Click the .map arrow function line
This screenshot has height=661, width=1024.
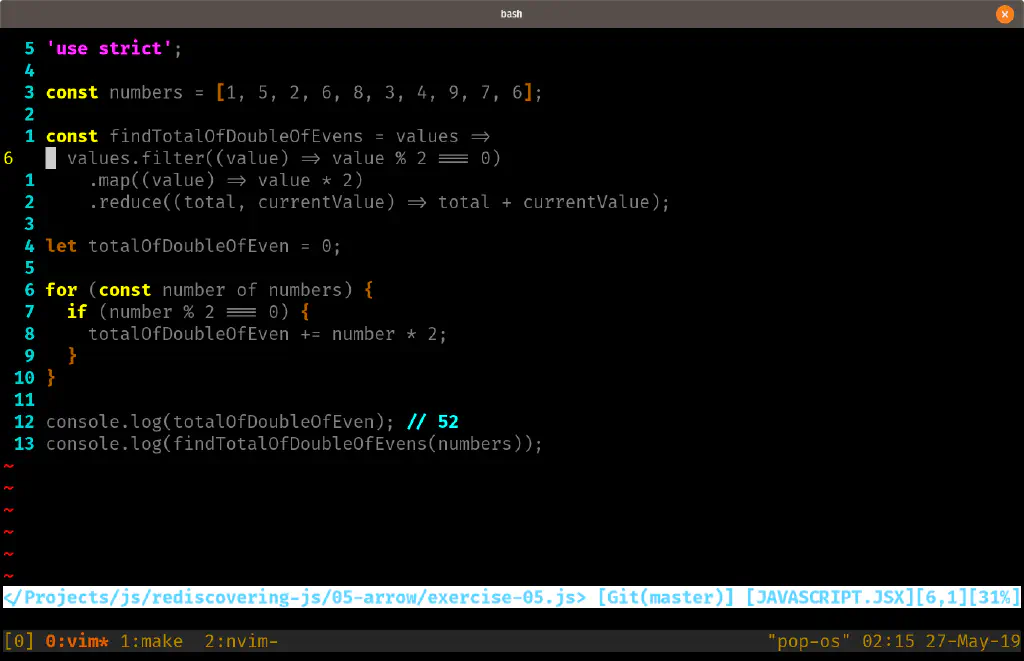(225, 180)
